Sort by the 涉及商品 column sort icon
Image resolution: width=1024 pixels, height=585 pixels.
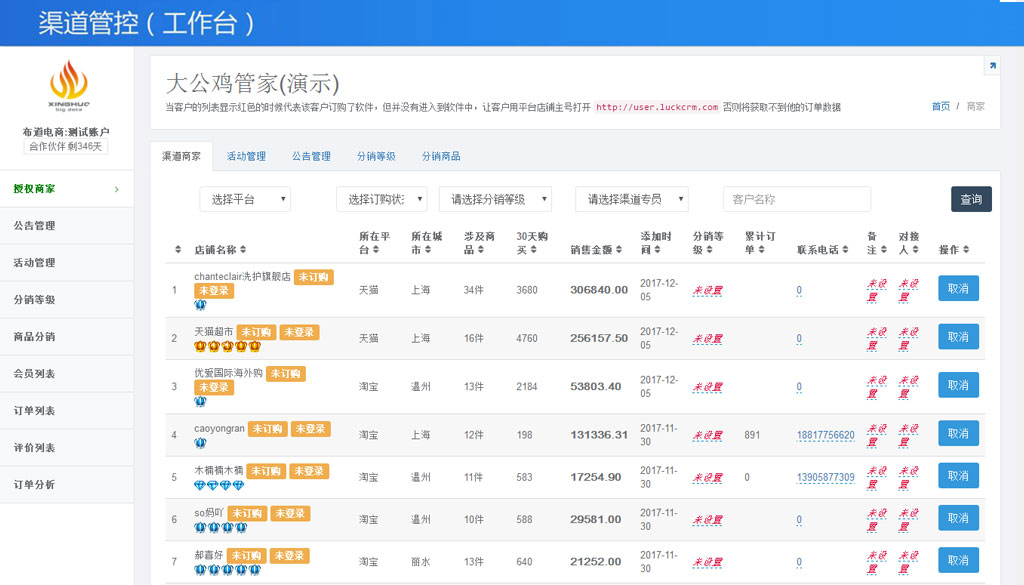point(481,249)
